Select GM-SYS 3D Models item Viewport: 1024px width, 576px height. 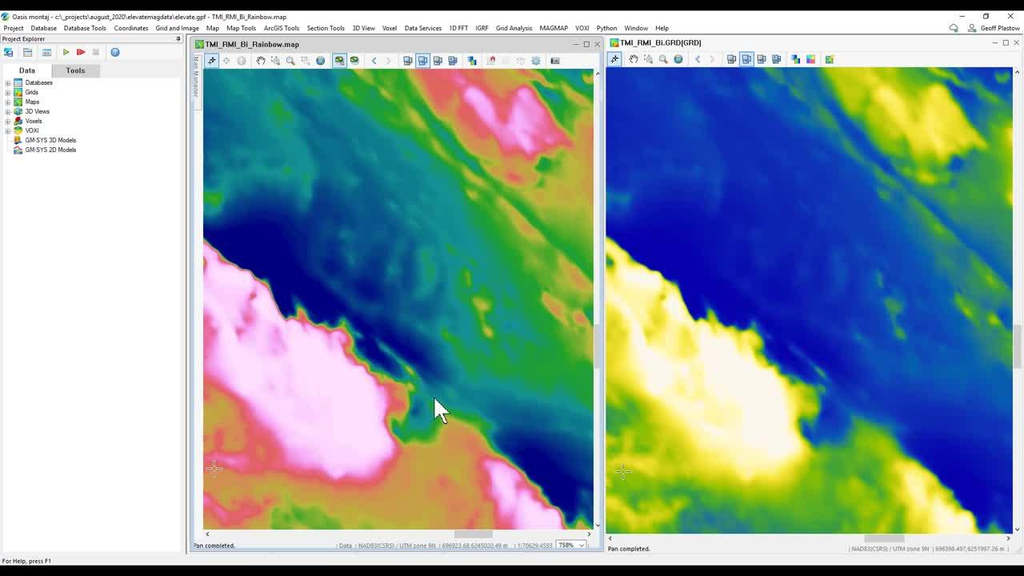coord(50,140)
